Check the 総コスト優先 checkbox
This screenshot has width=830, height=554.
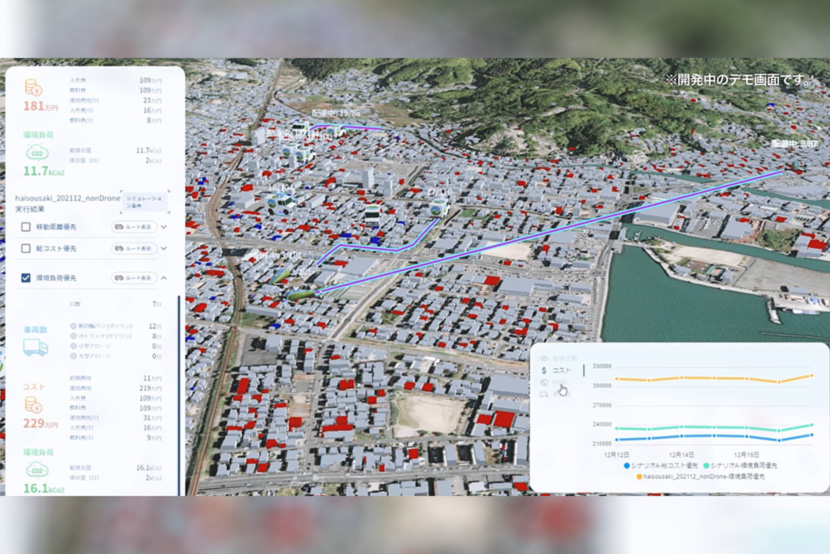pos(26,248)
